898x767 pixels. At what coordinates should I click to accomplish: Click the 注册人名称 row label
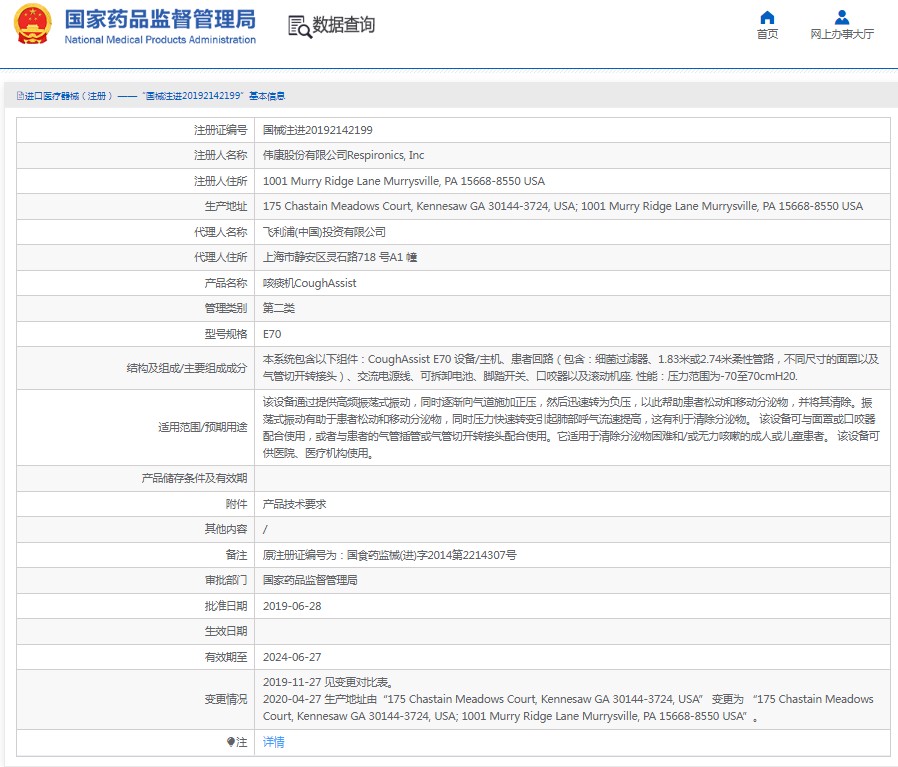pyautogui.click(x=220, y=155)
